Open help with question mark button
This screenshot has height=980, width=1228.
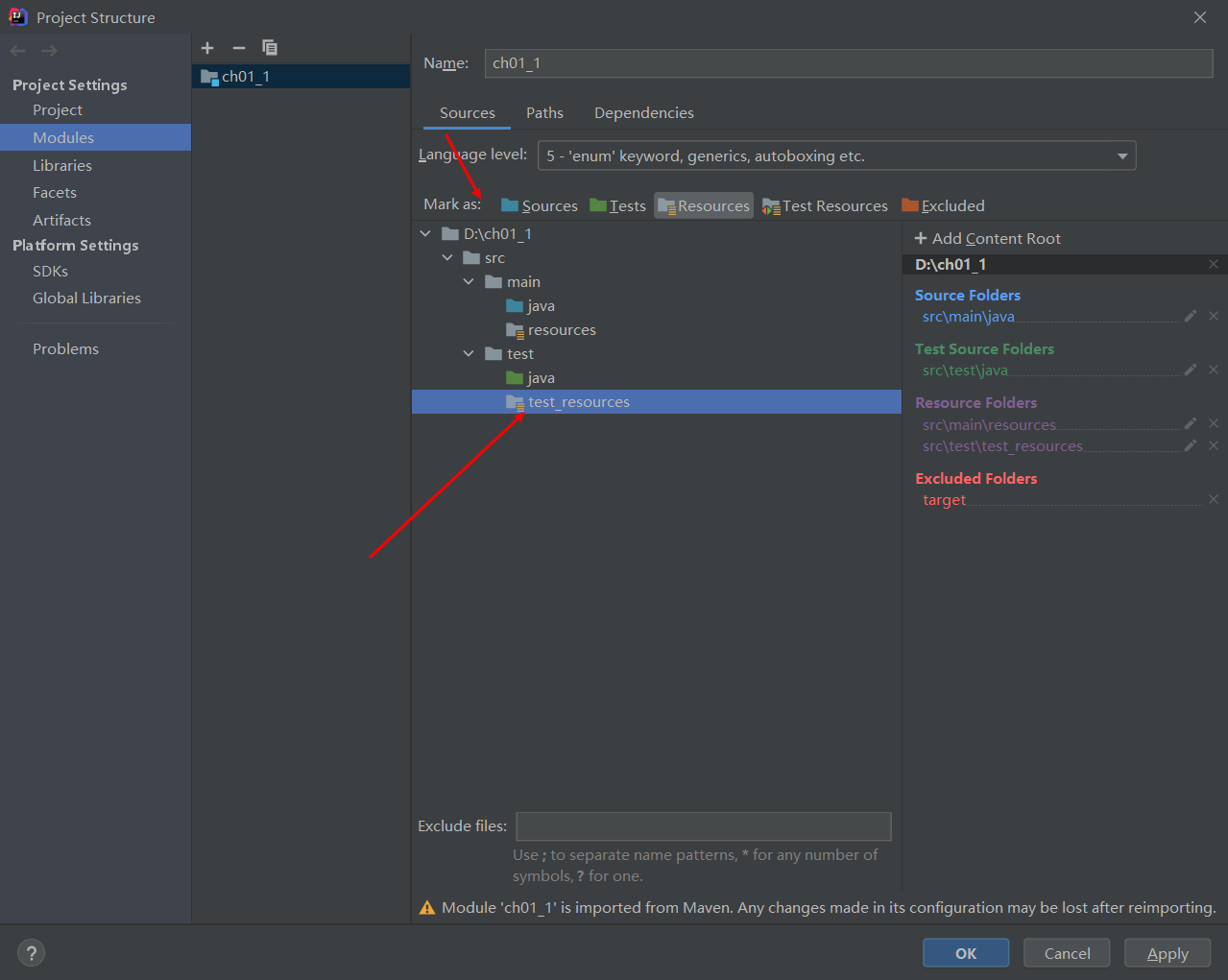31,953
